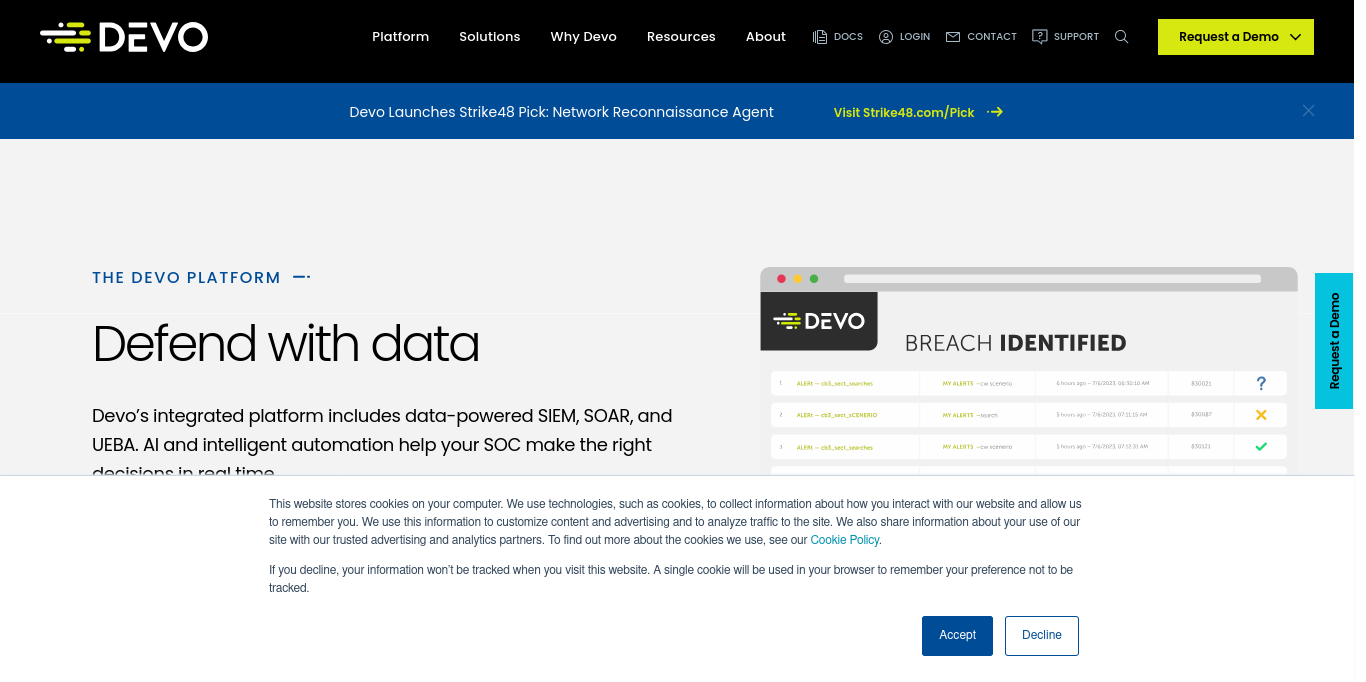Expand the Resources menu
Screen dimensions: 1366x682
pyautogui.click(x=681, y=37)
